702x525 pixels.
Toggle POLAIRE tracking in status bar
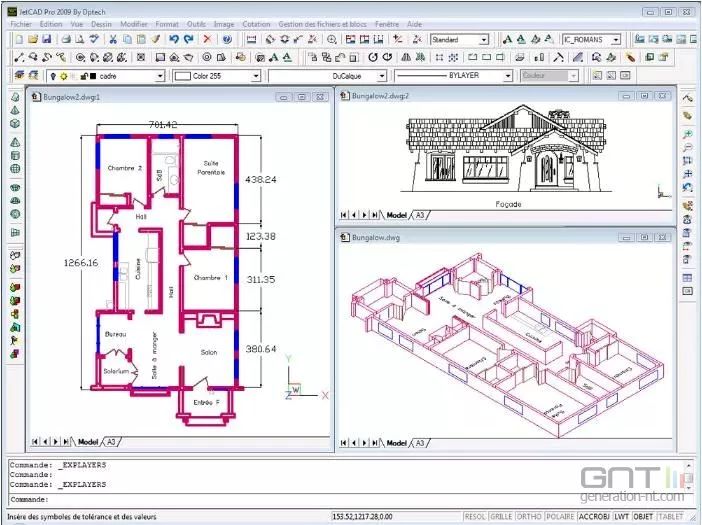click(x=560, y=517)
